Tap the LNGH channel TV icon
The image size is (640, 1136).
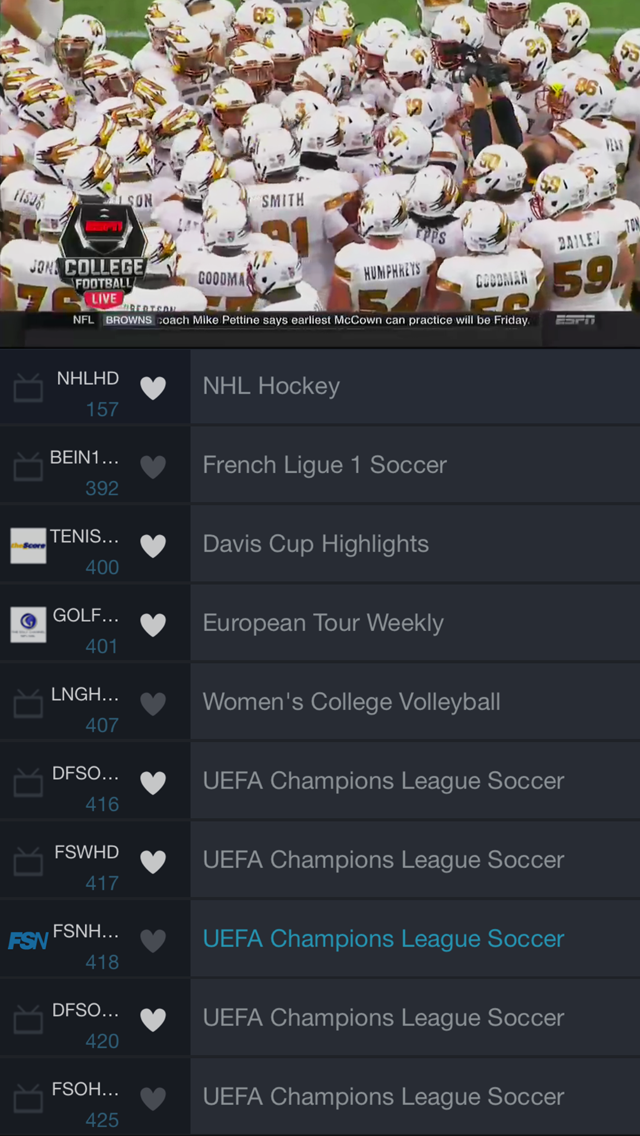pos(28,704)
